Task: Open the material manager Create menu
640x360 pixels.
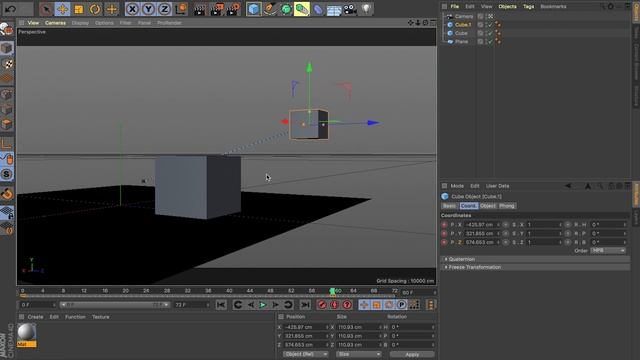Action: pyautogui.click(x=36, y=317)
